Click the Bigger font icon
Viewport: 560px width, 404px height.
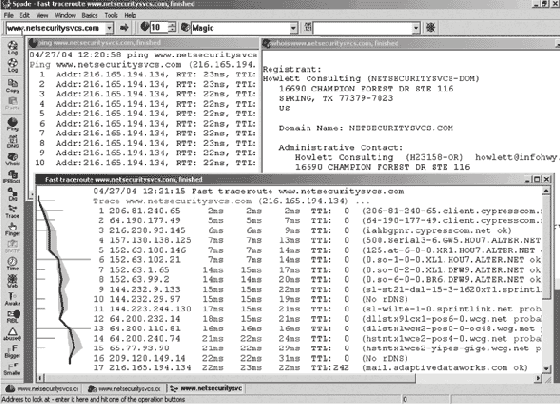12,351
